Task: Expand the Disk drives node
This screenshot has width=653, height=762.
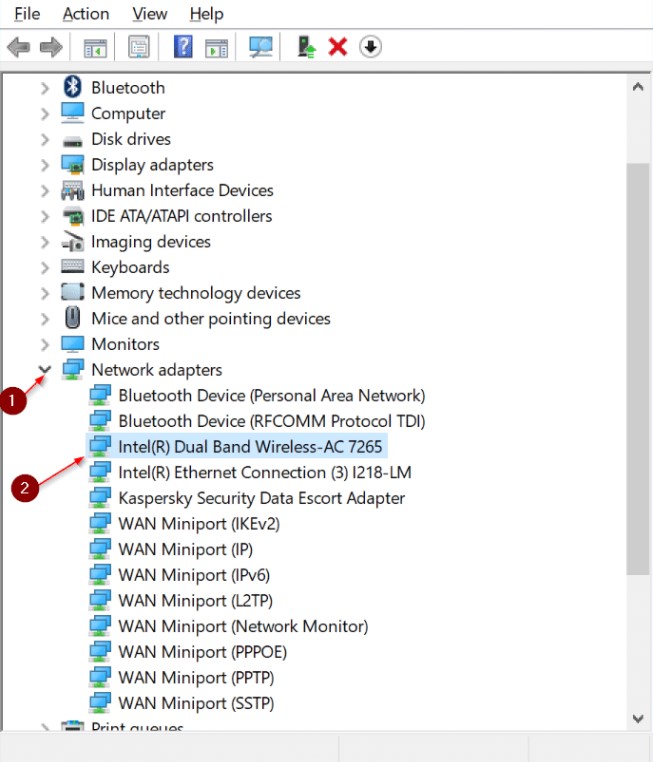Action: (x=45, y=139)
